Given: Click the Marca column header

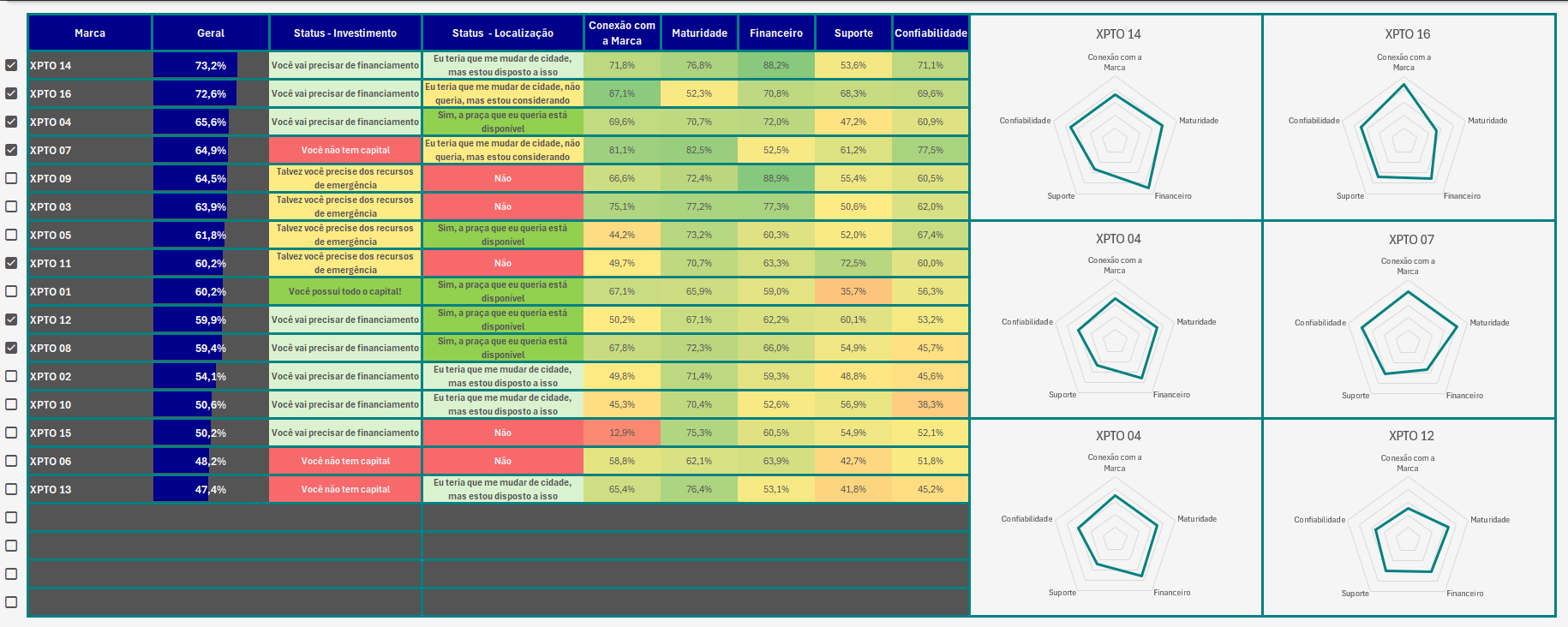Looking at the screenshot, I should tap(90, 33).
